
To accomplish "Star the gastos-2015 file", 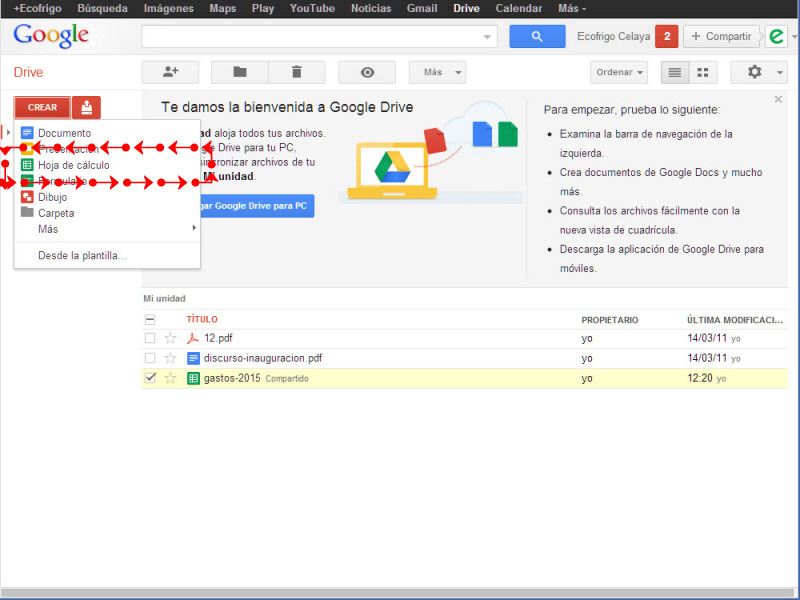I will click(x=170, y=378).
